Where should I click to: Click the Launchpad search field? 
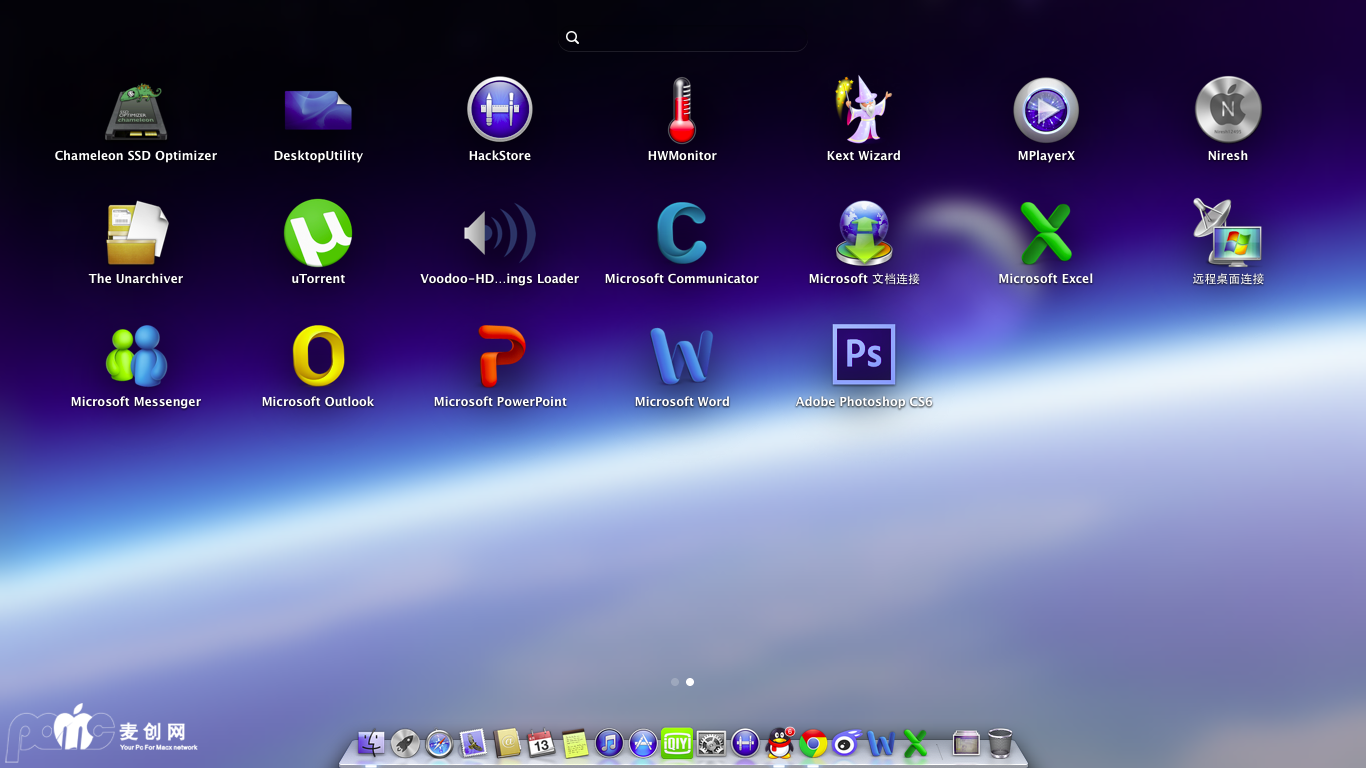tap(683, 38)
